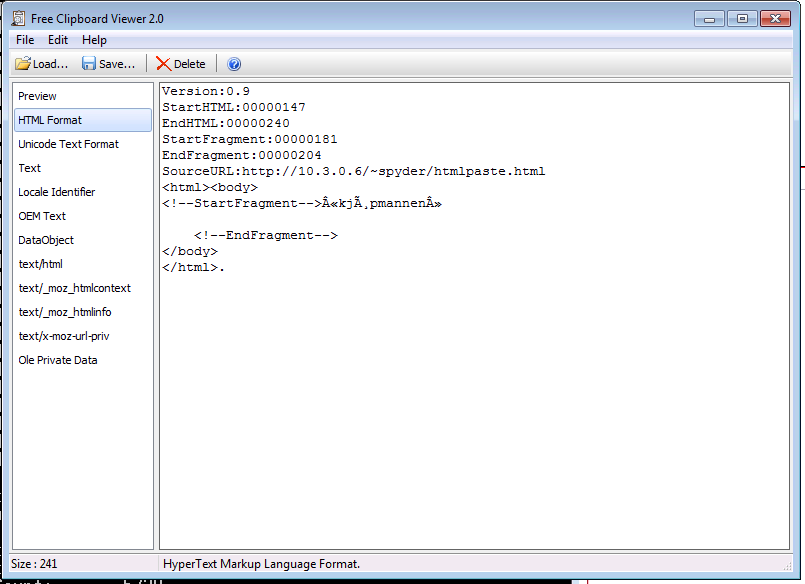Open the Edit menu
The height and width of the screenshot is (584, 805).
click(x=58, y=40)
